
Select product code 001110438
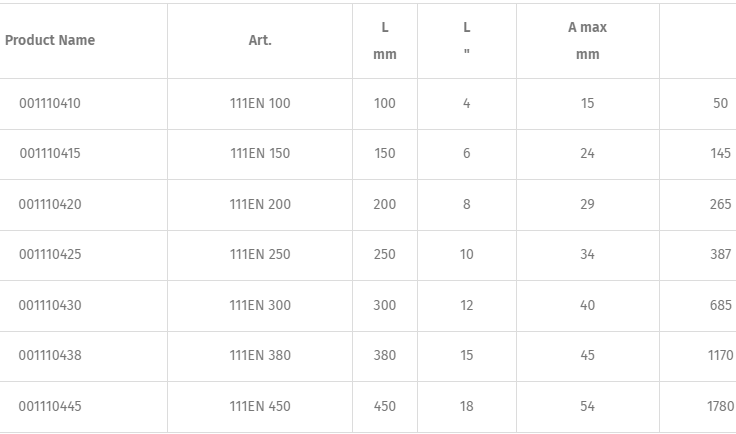tap(50, 356)
